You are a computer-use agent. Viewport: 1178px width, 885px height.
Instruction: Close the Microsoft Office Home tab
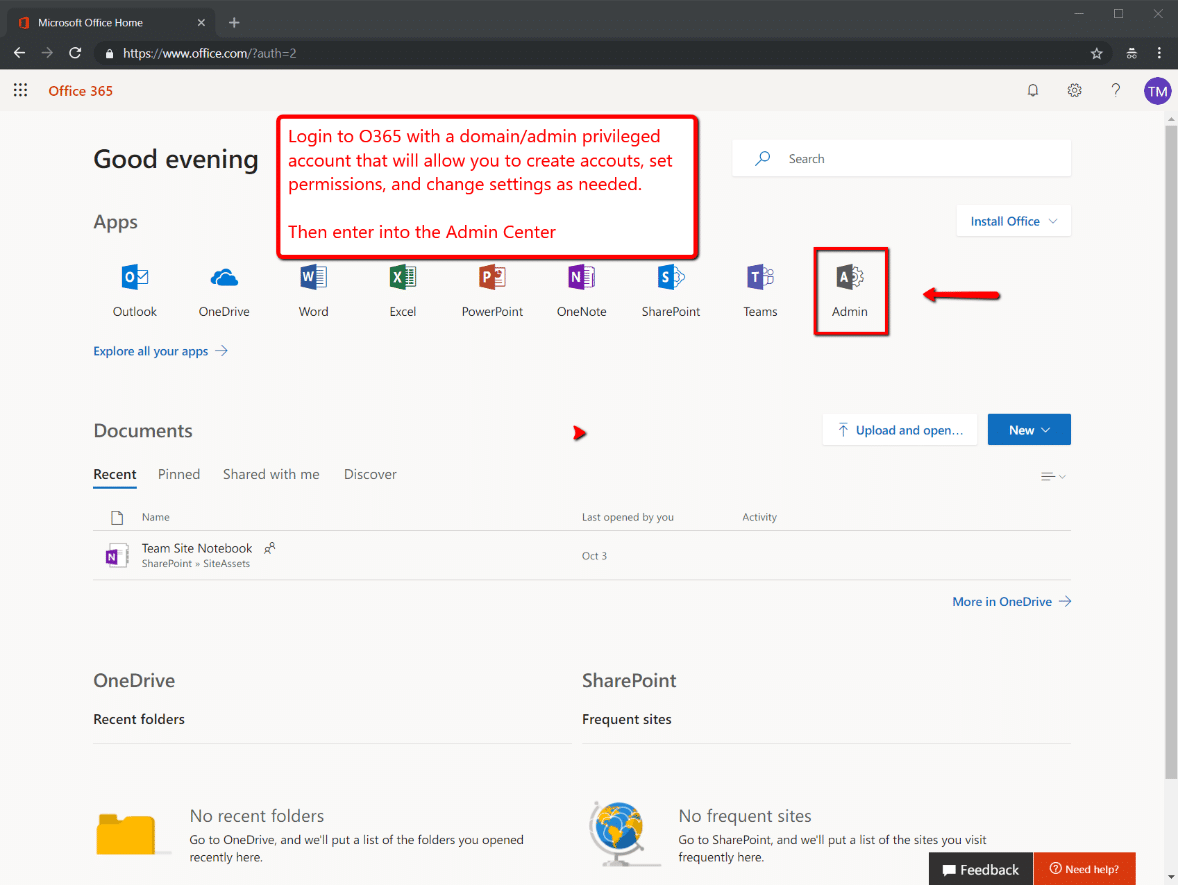(201, 23)
